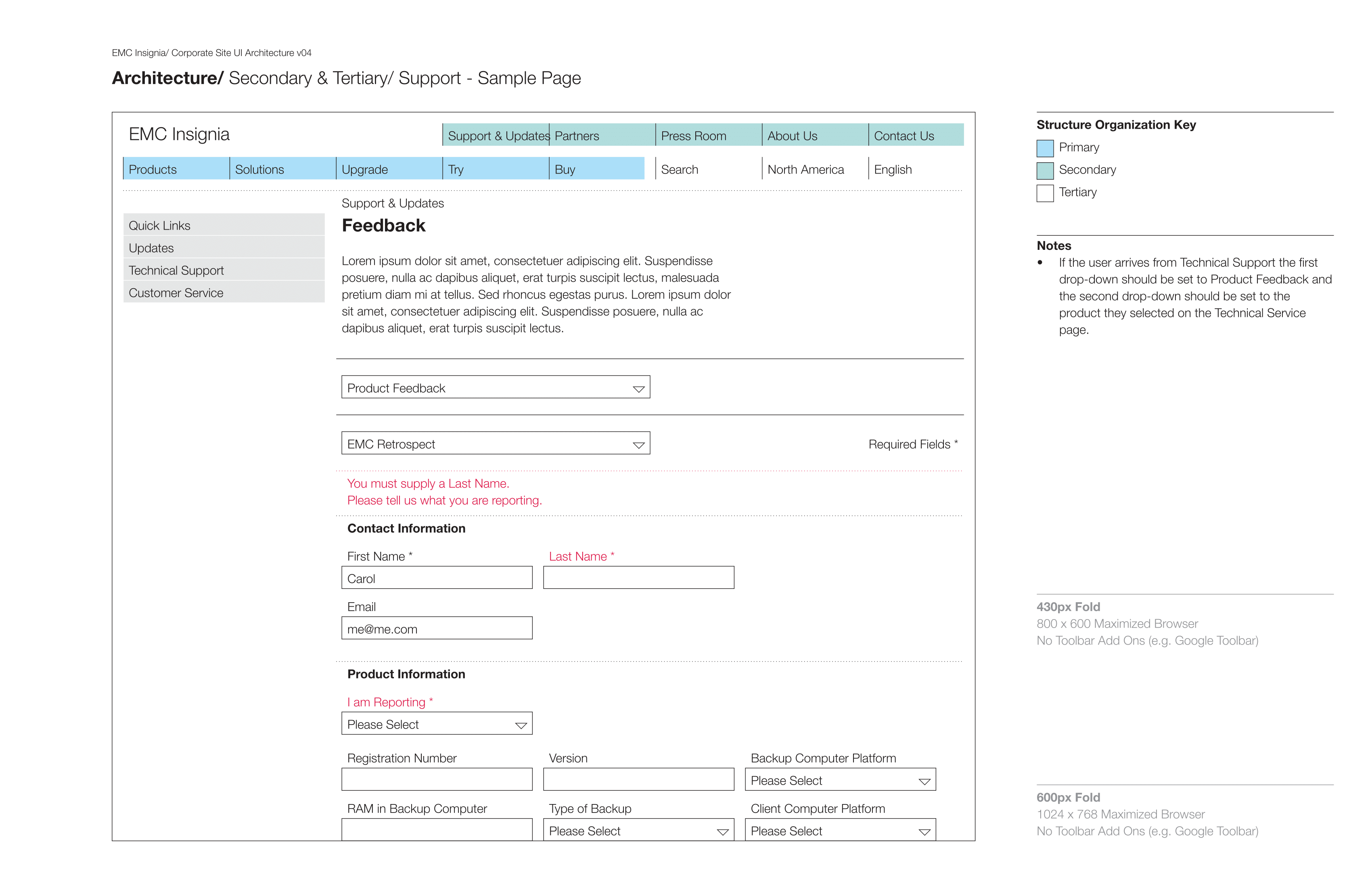Image resolution: width=1372 pixels, height=888 pixels.
Task: Select Contact Us in top navigation
Action: tap(916, 135)
